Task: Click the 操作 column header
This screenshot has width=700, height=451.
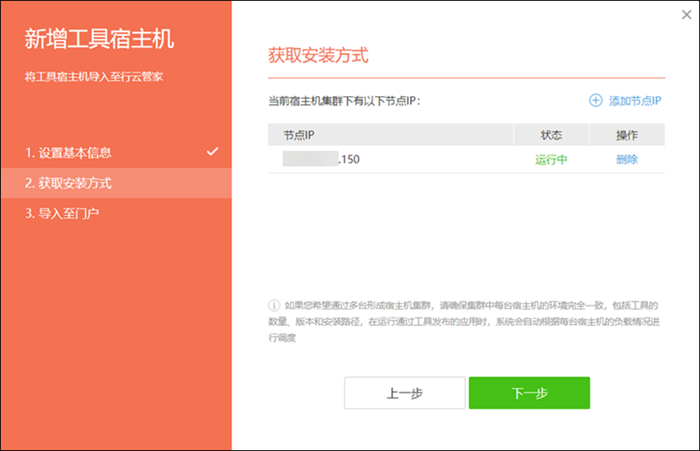Action: tap(627, 135)
